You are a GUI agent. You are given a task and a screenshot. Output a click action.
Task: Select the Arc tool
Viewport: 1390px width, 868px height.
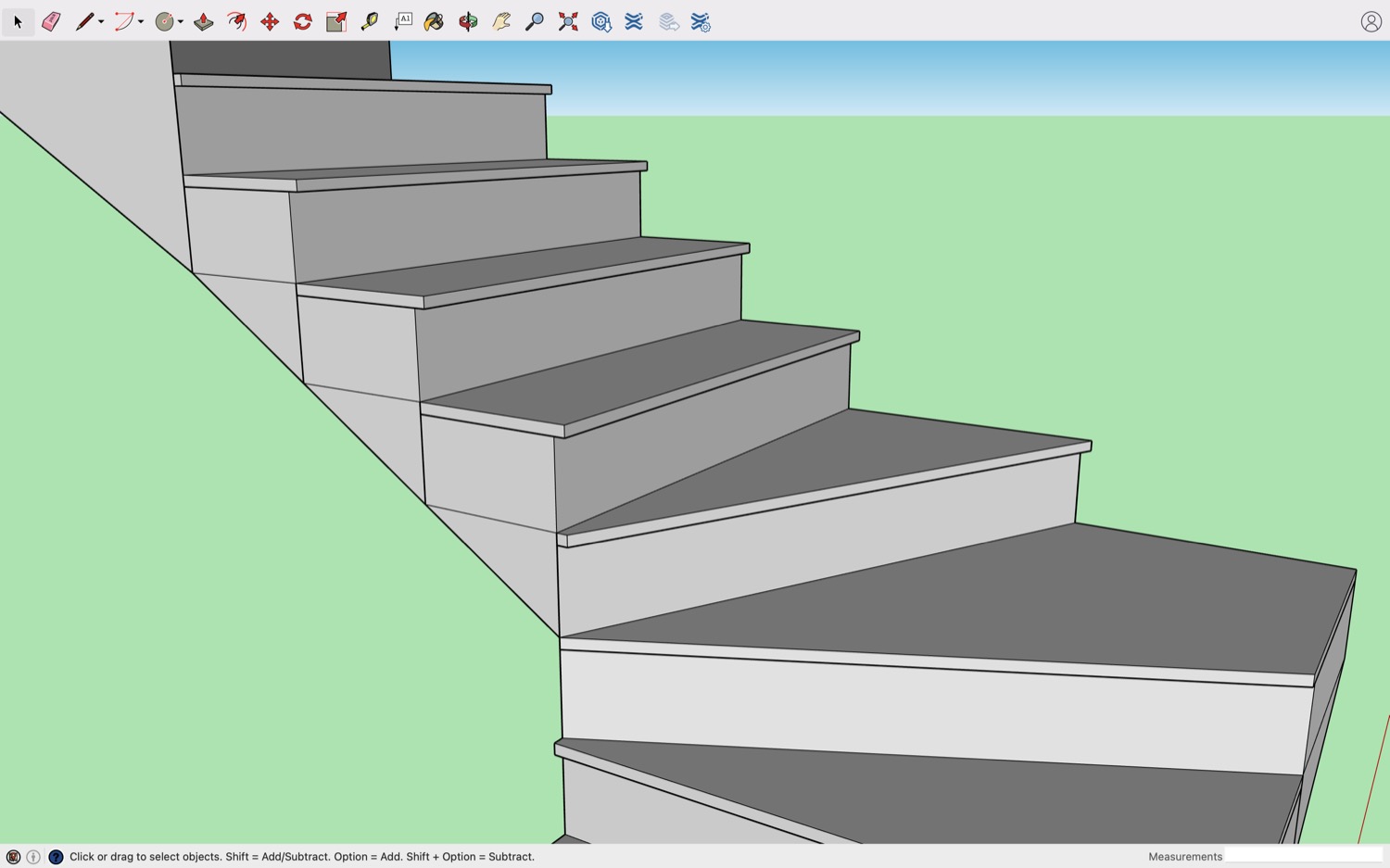tap(123, 21)
